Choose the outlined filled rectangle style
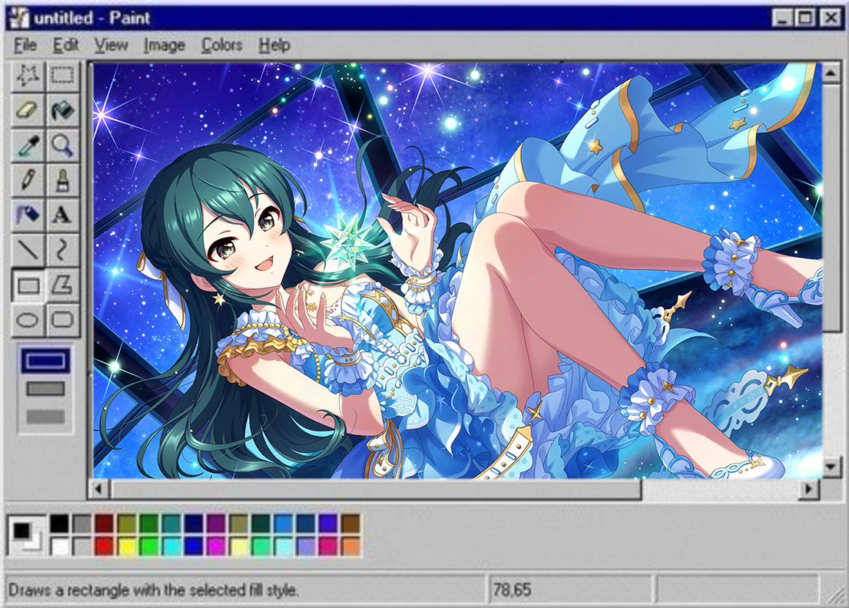The height and width of the screenshot is (608, 849). pos(45,389)
